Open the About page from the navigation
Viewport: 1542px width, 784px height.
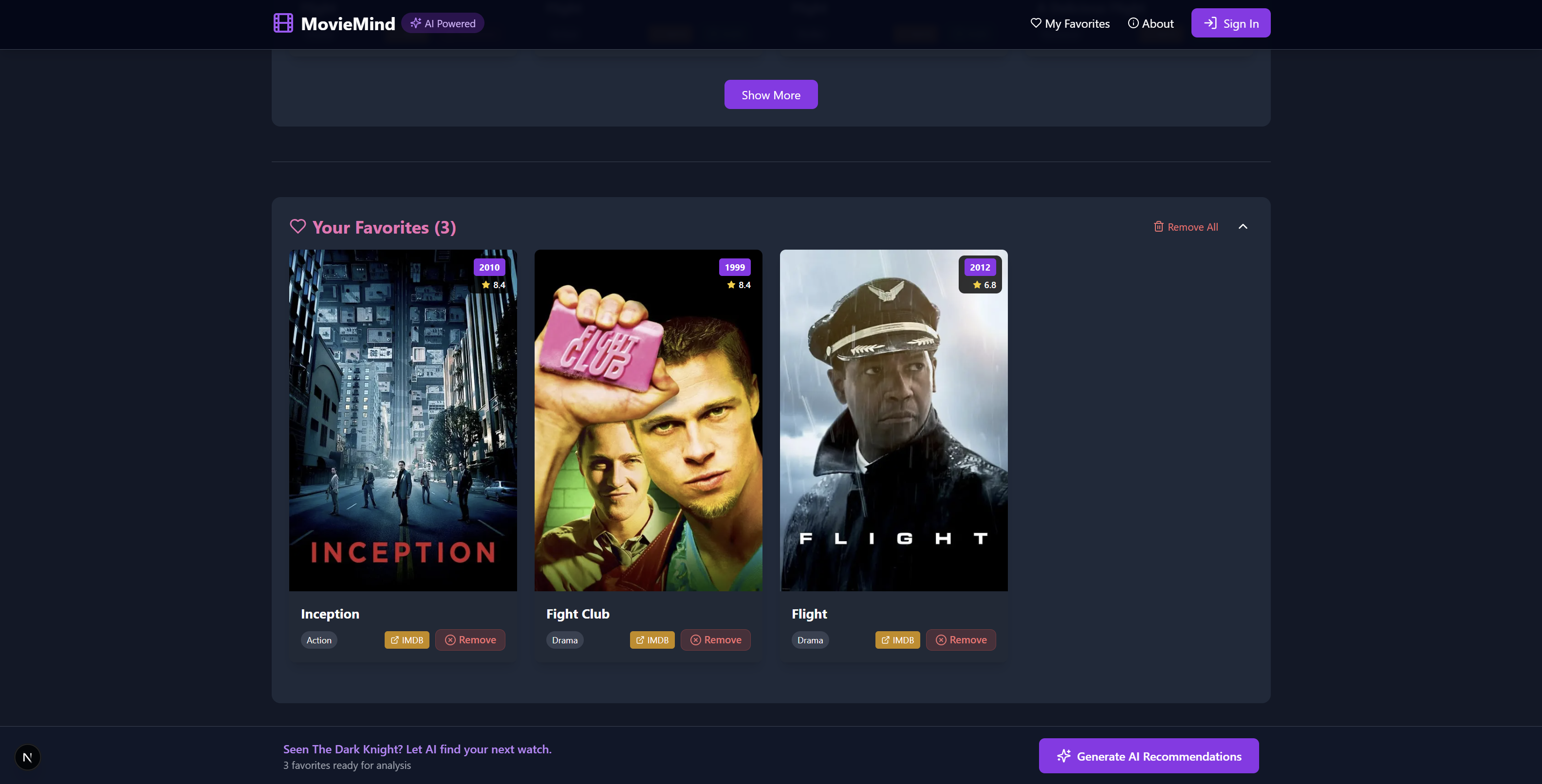coord(1151,23)
